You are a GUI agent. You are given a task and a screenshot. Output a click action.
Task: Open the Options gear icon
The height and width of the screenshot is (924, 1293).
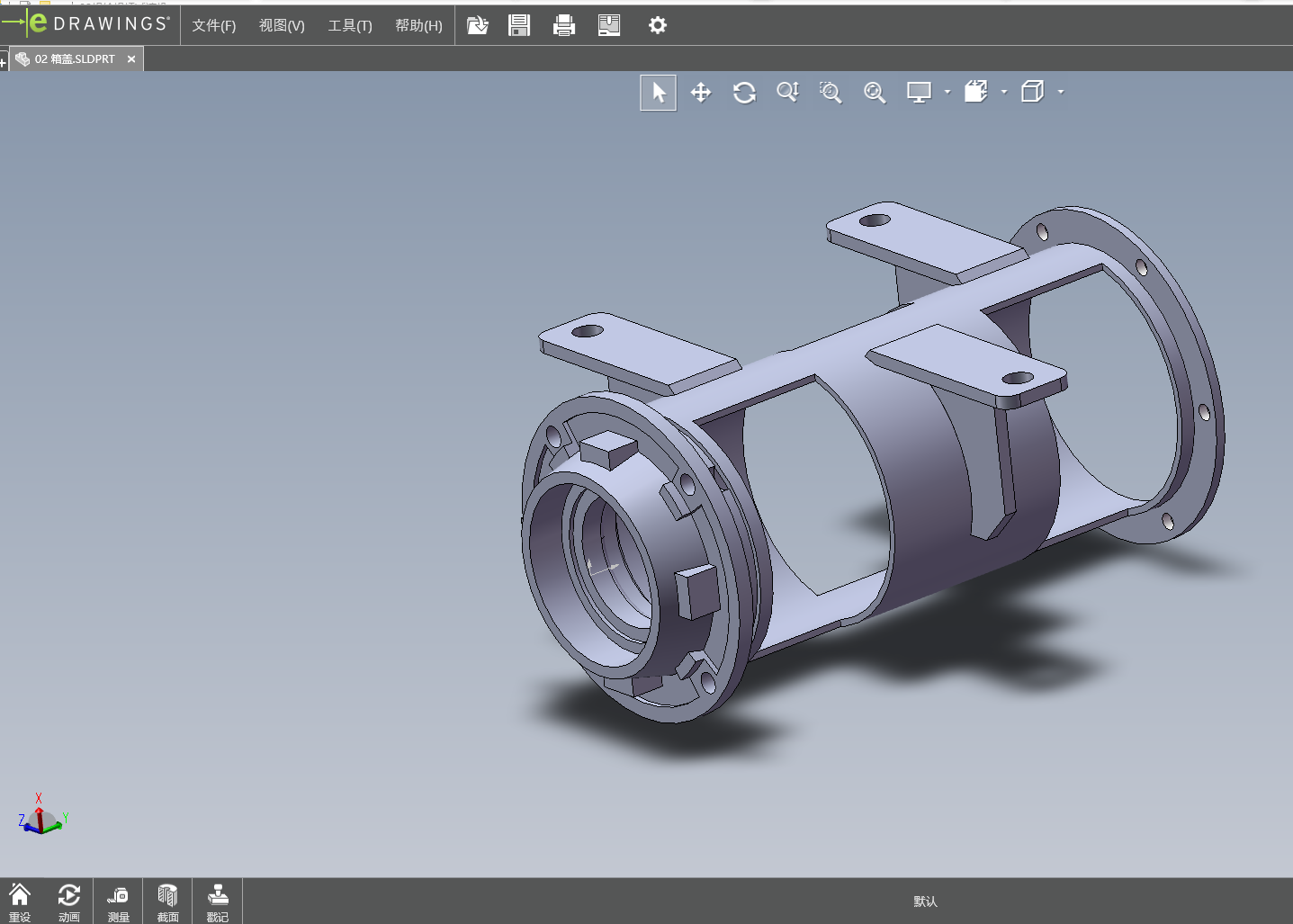pyautogui.click(x=658, y=25)
